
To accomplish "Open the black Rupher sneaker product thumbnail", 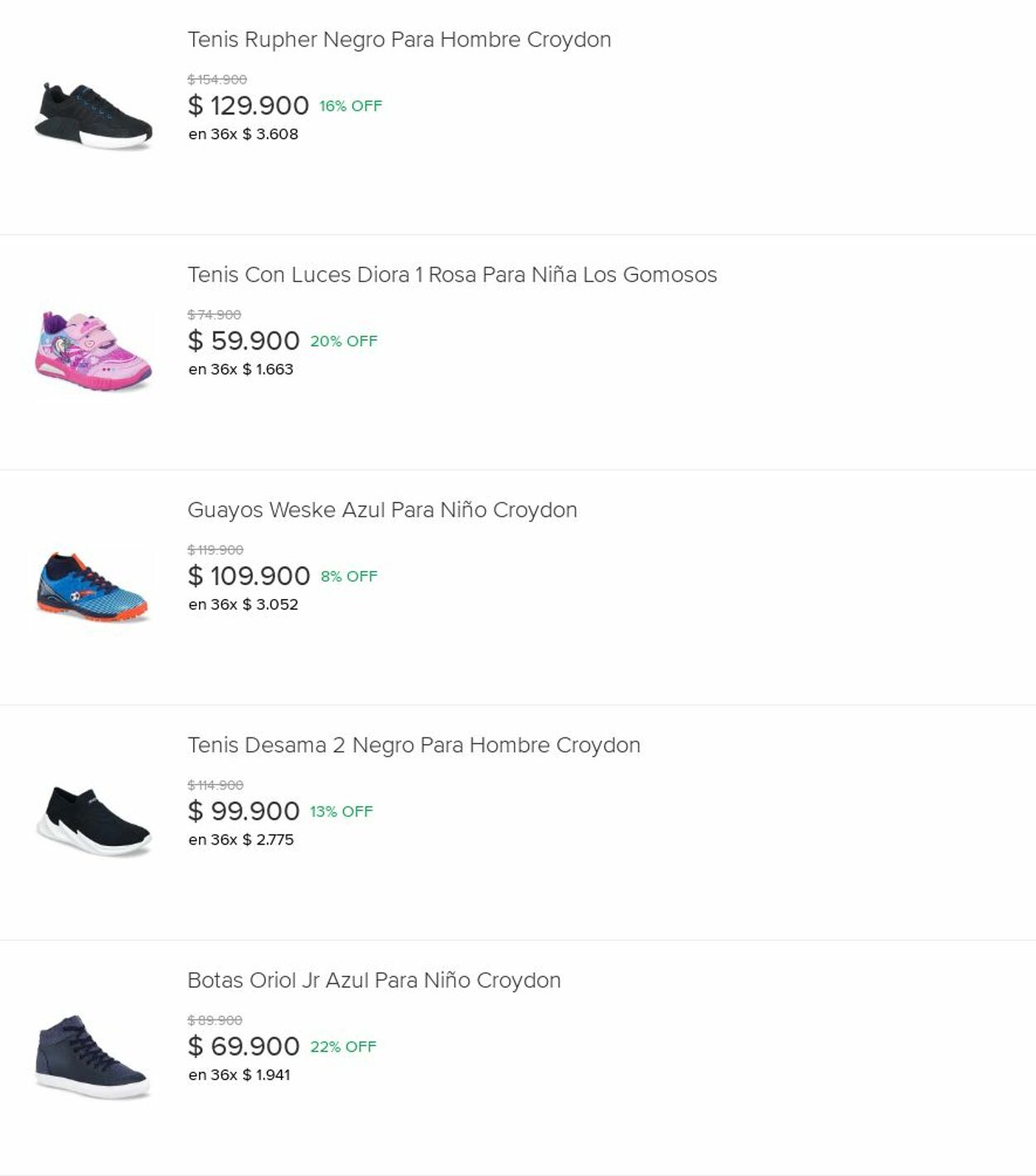I will [x=94, y=117].
